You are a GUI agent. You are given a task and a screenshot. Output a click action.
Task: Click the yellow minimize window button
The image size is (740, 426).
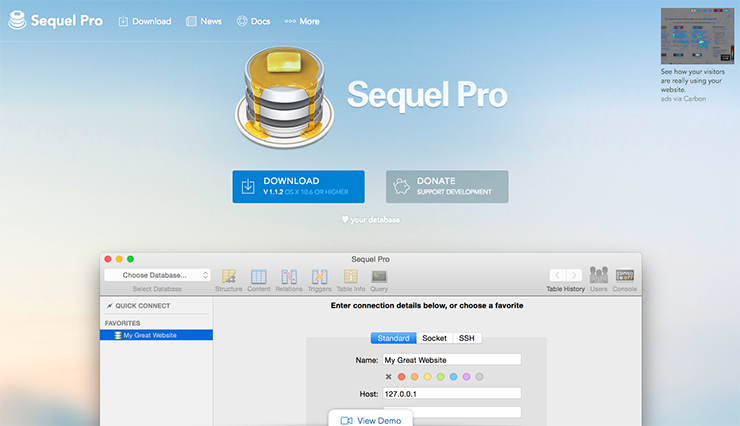click(x=119, y=259)
